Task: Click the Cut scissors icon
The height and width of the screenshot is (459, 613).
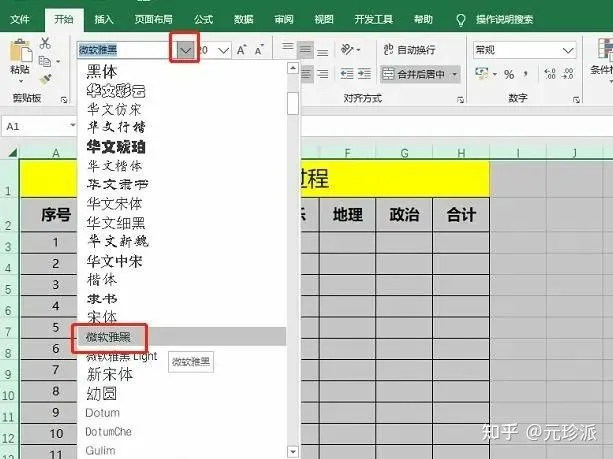Action: (45, 42)
